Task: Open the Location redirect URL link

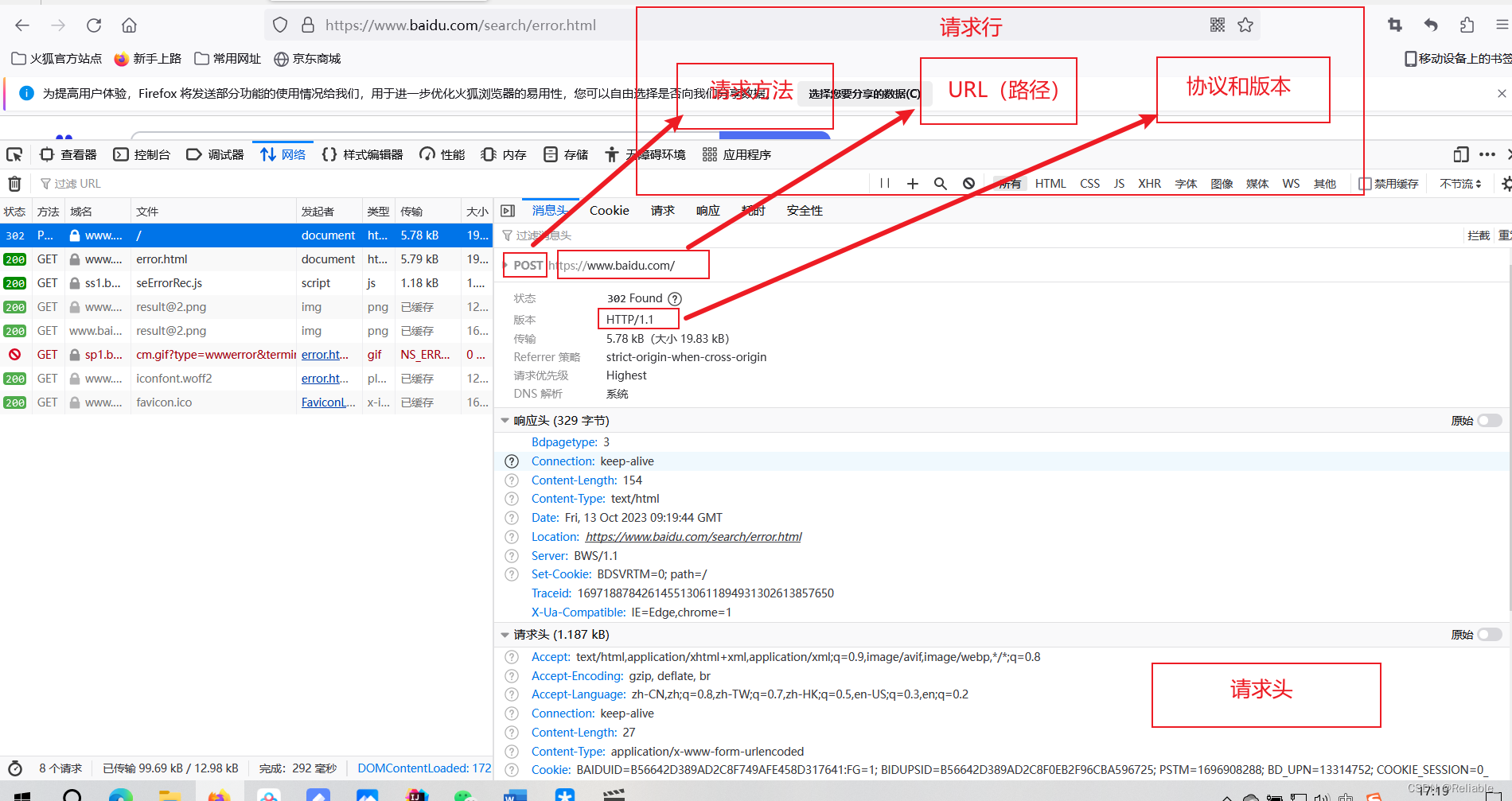Action: click(x=694, y=537)
